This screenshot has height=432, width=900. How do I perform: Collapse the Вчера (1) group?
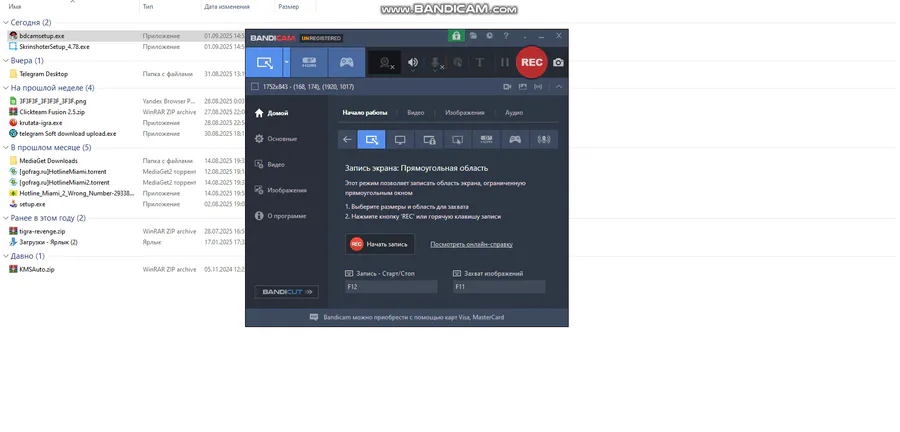point(6,60)
